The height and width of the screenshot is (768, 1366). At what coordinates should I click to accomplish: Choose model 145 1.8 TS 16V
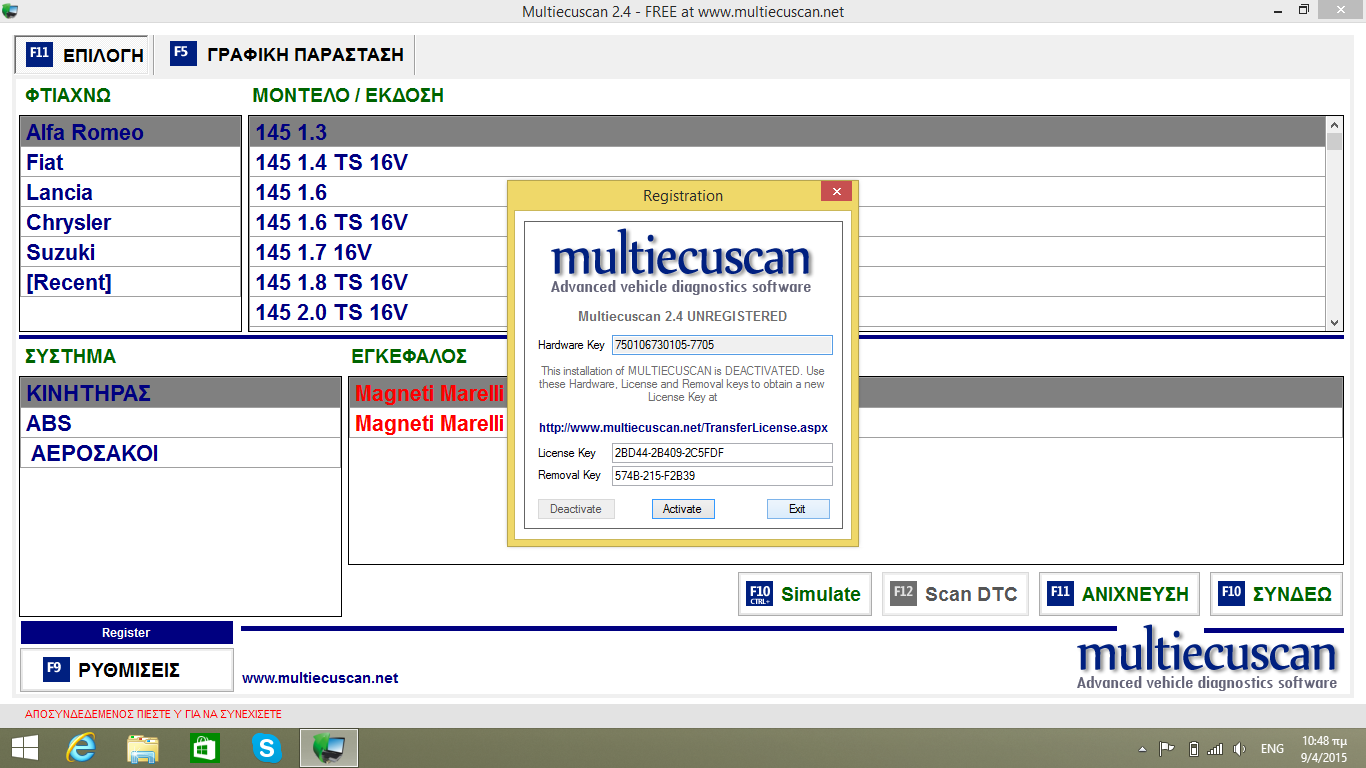tap(787, 282)
